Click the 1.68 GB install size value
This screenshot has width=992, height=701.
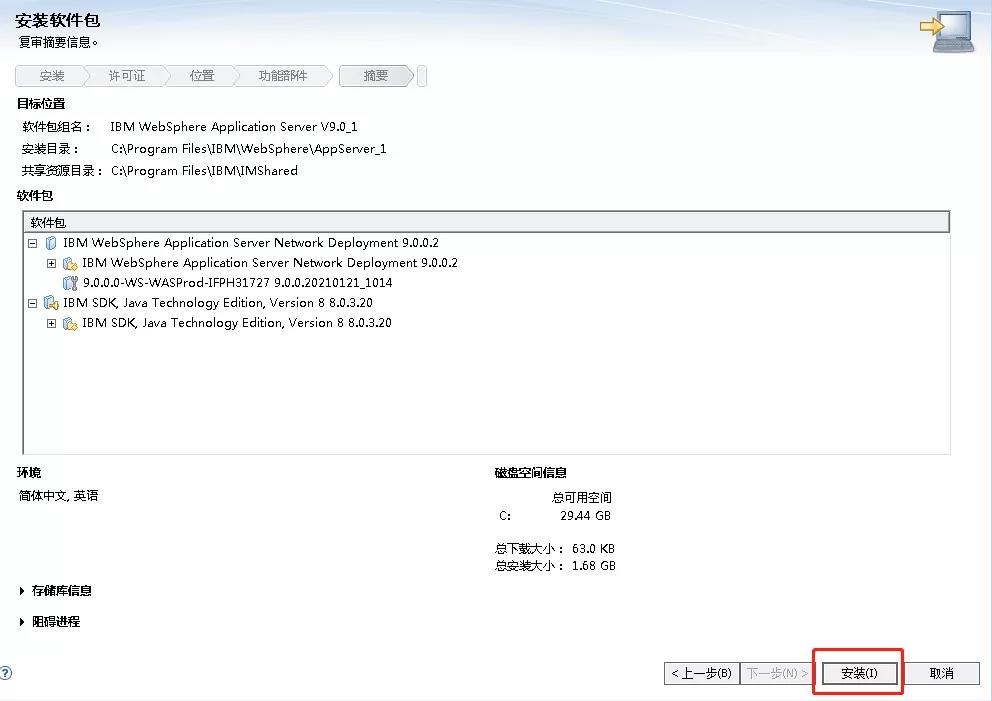coord(593,566)
